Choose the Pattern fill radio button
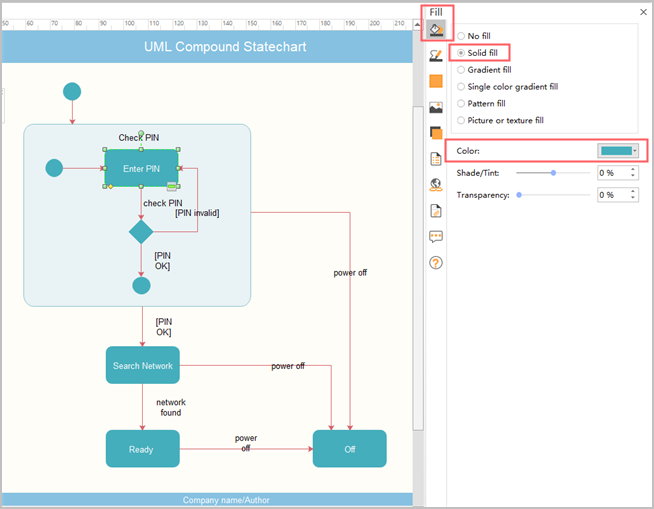Viewport: 654px width, 509px height. coord(461,104)
